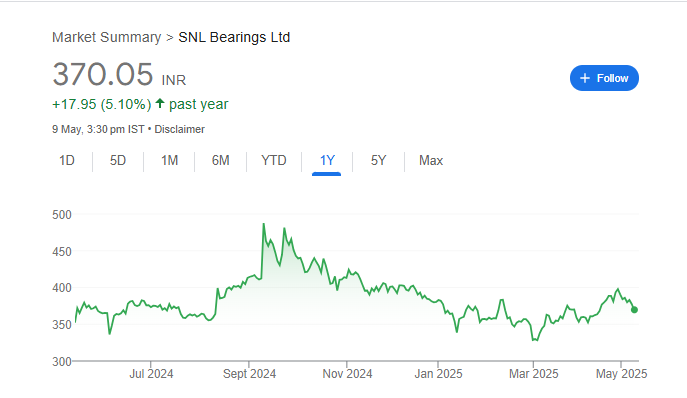Select the 1Y time range tab
Screen dimensions: 687x398
tap(327, 160)
